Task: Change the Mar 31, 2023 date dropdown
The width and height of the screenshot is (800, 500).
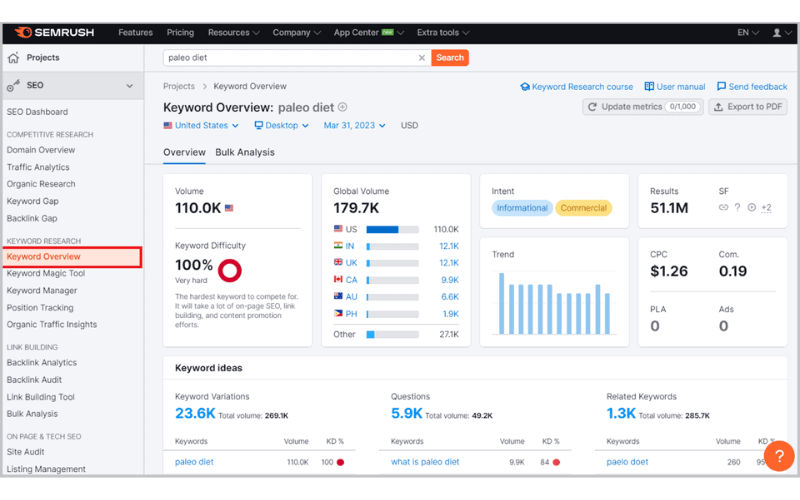Action: coord(355,126)
